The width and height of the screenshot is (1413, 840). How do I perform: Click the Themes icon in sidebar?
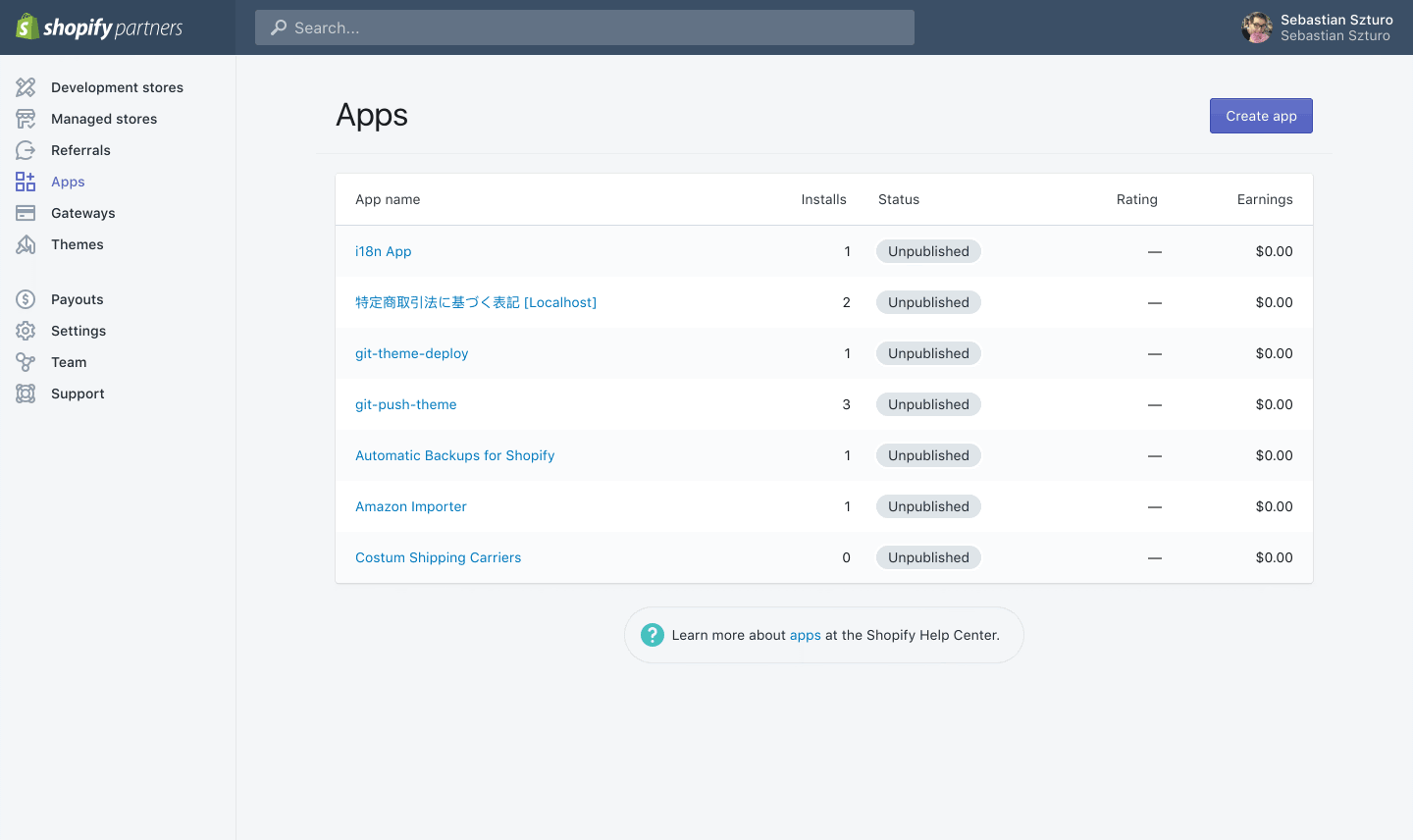(x=26, y=244)
